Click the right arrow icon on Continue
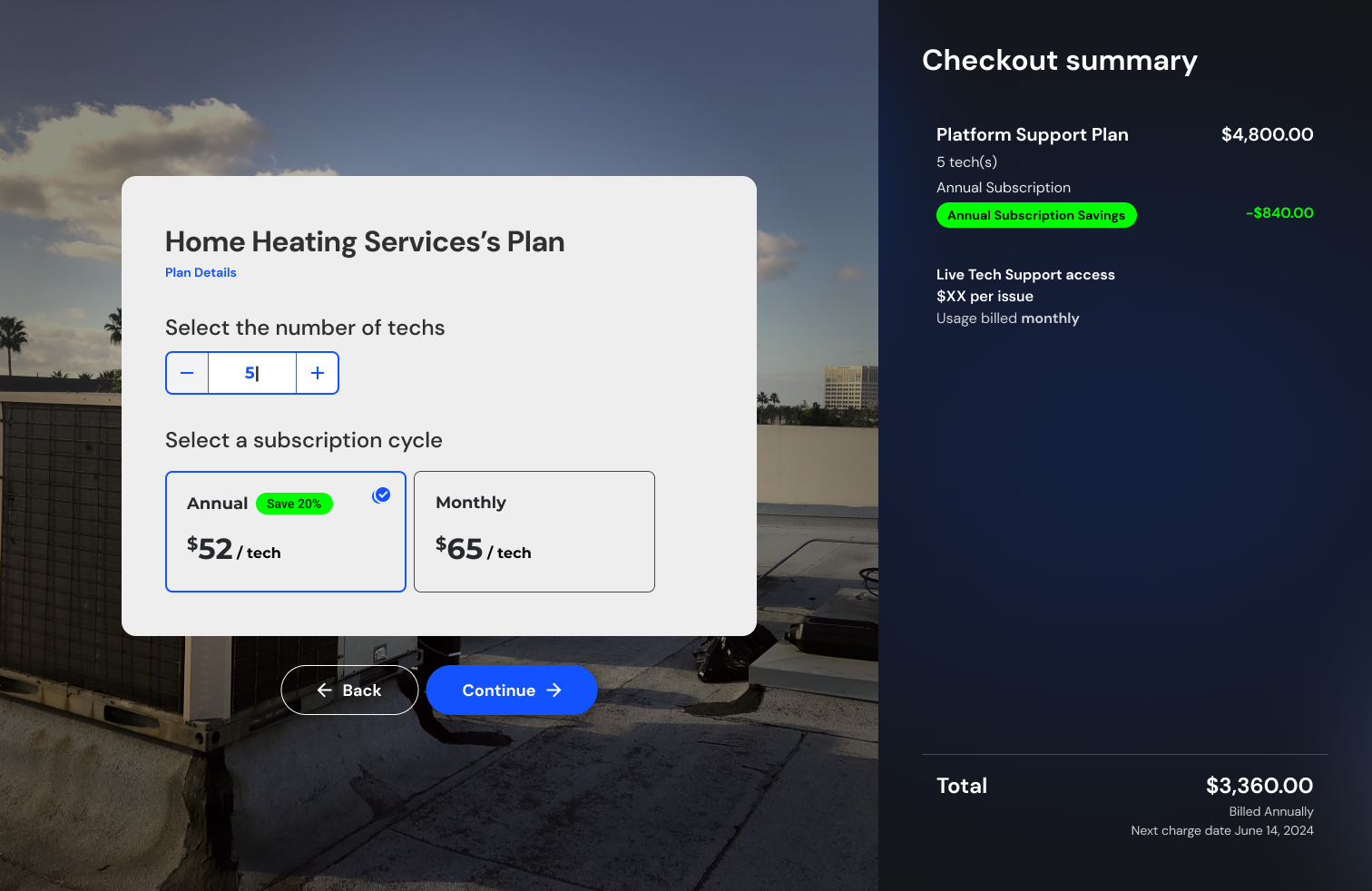The width and height of the screenshot is (1372, 891). click(x=554, y=690)
